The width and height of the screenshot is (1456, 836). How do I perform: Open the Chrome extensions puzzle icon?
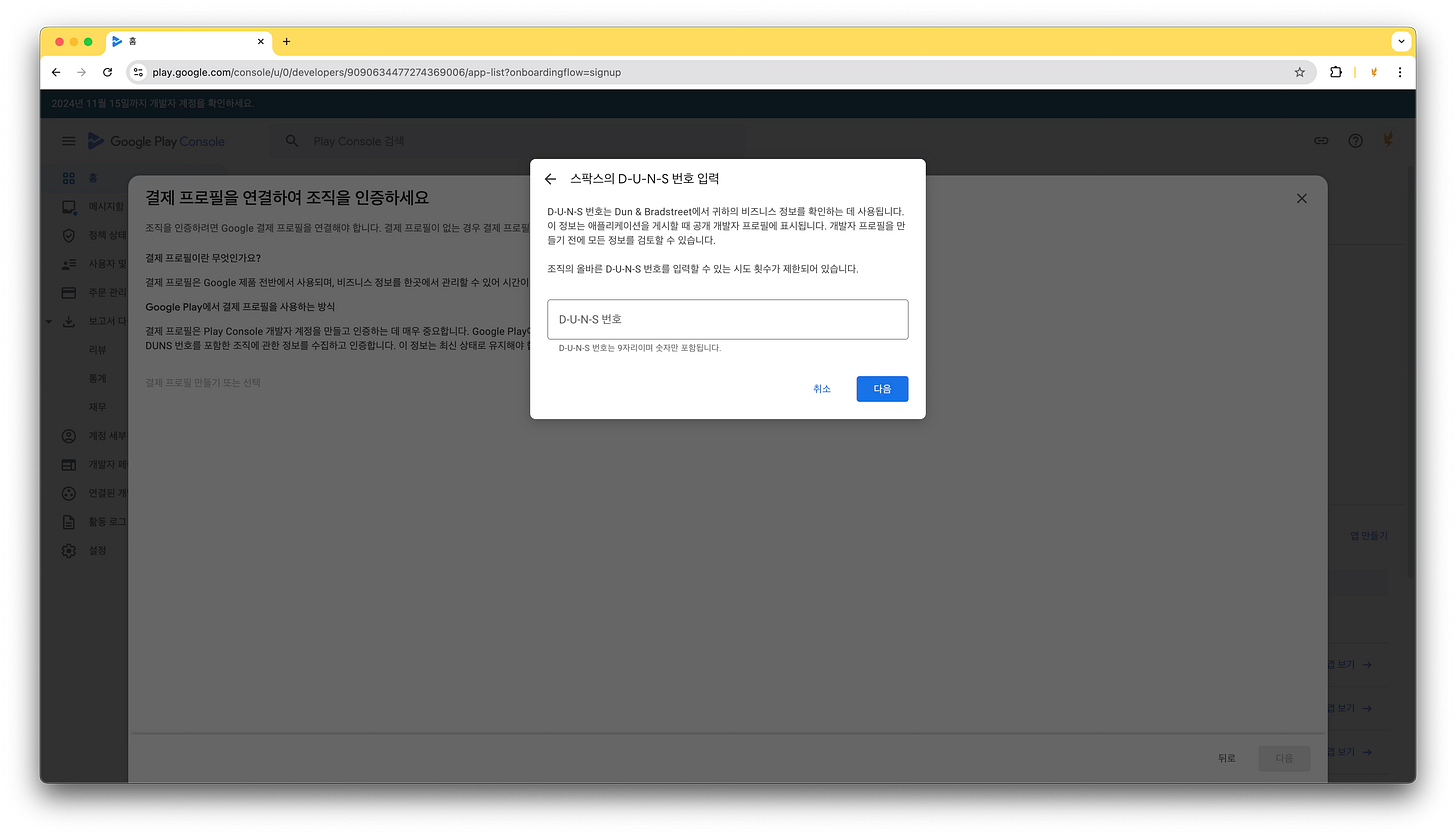click(x=1335, y=72)
